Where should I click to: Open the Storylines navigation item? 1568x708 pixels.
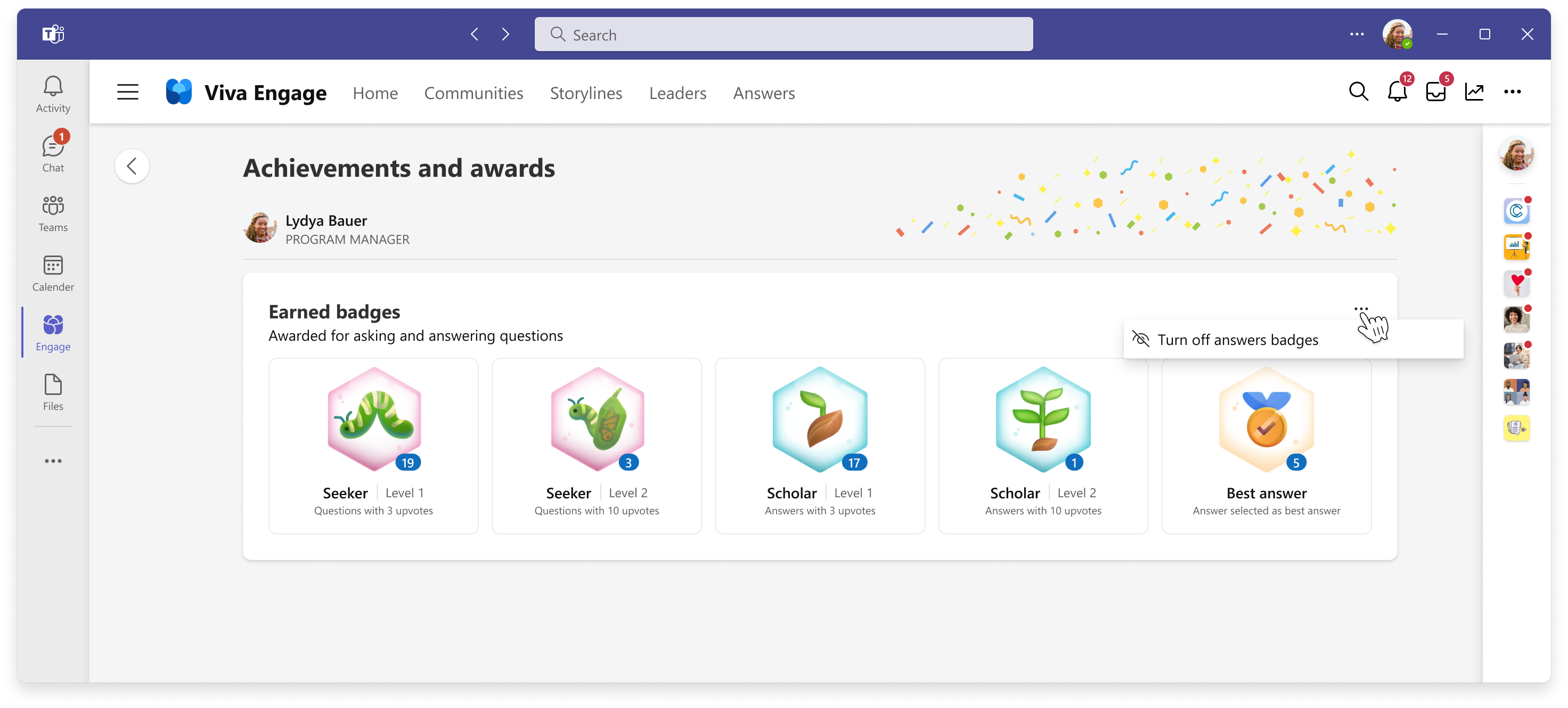click(x=585, y=93)
